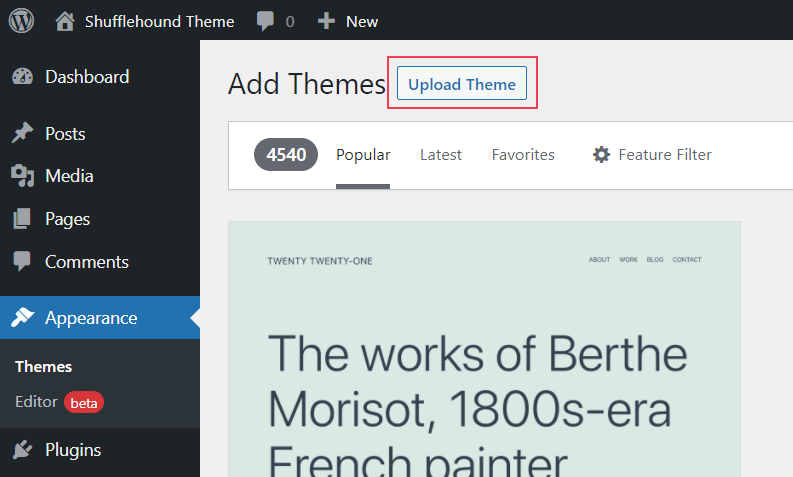Switch to the Latest themes tab
The height and width of the screenshot is (477, 793).
pos(440,155)
